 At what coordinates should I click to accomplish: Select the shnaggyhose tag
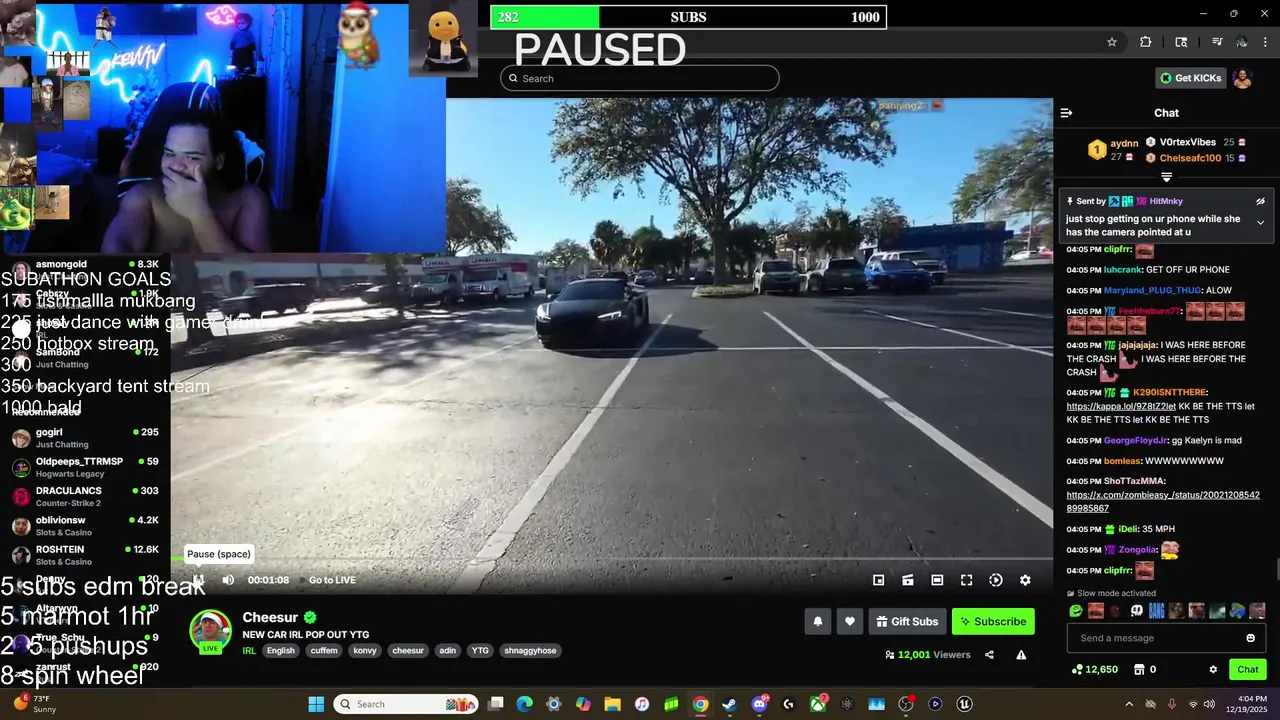[x=530, y=650]
